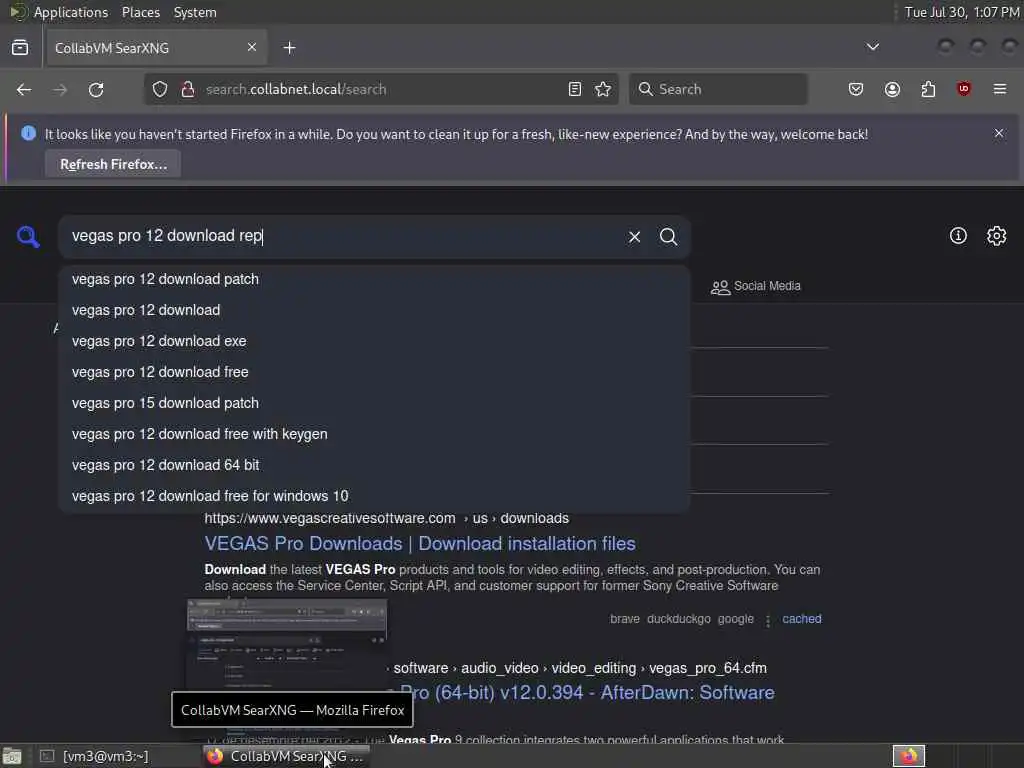Close the CollabVM SearXNG tab
Viewport: 1024px width, 768px height.
pos(252,47)
